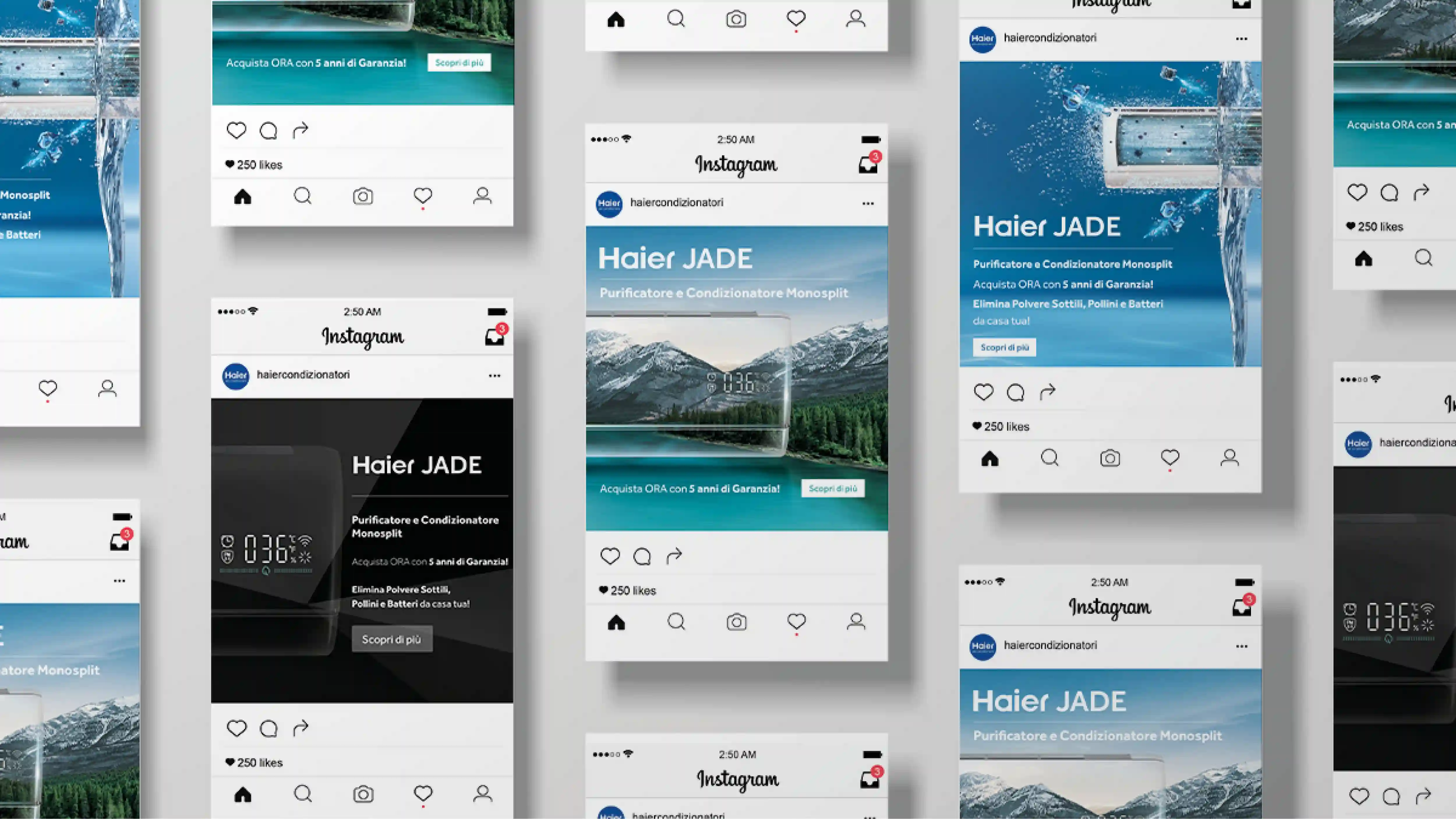Go Home in bar below fully visible dark post
1456x819 pixels.
243,795
